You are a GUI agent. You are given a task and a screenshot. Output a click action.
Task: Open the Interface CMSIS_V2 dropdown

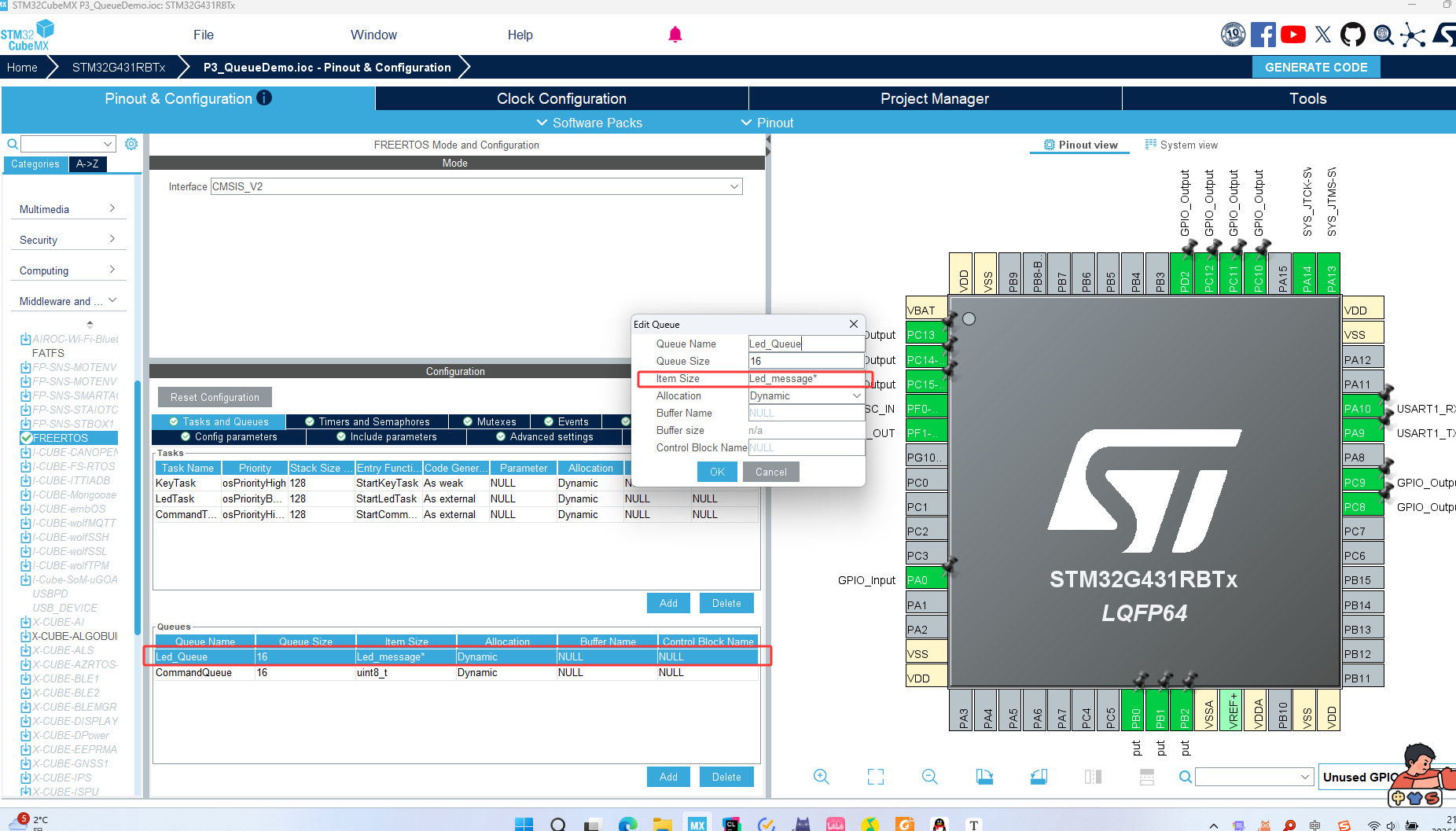pyautogui.click(x=734, y=186)
